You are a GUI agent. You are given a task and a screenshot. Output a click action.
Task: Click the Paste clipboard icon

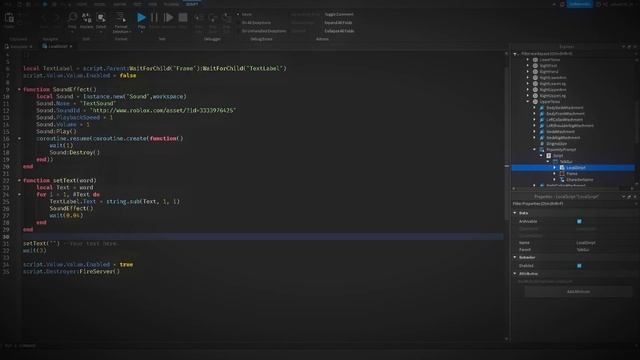point(9,18)
